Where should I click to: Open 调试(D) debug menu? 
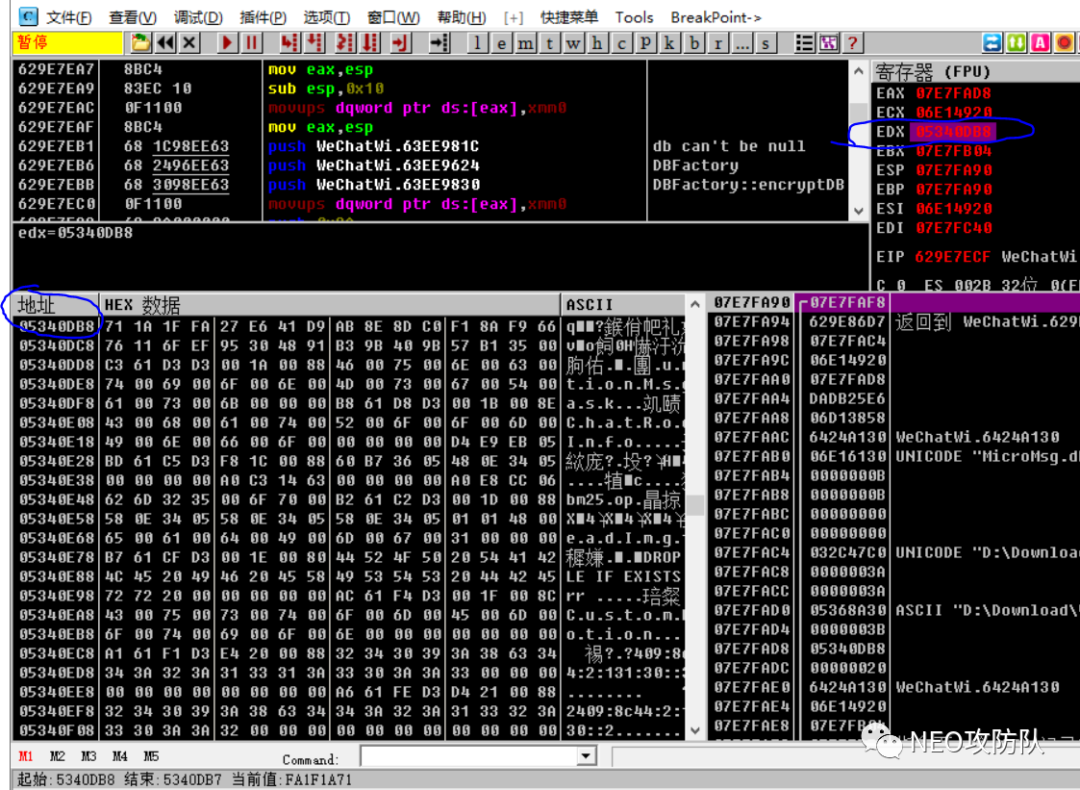point(198,17)
